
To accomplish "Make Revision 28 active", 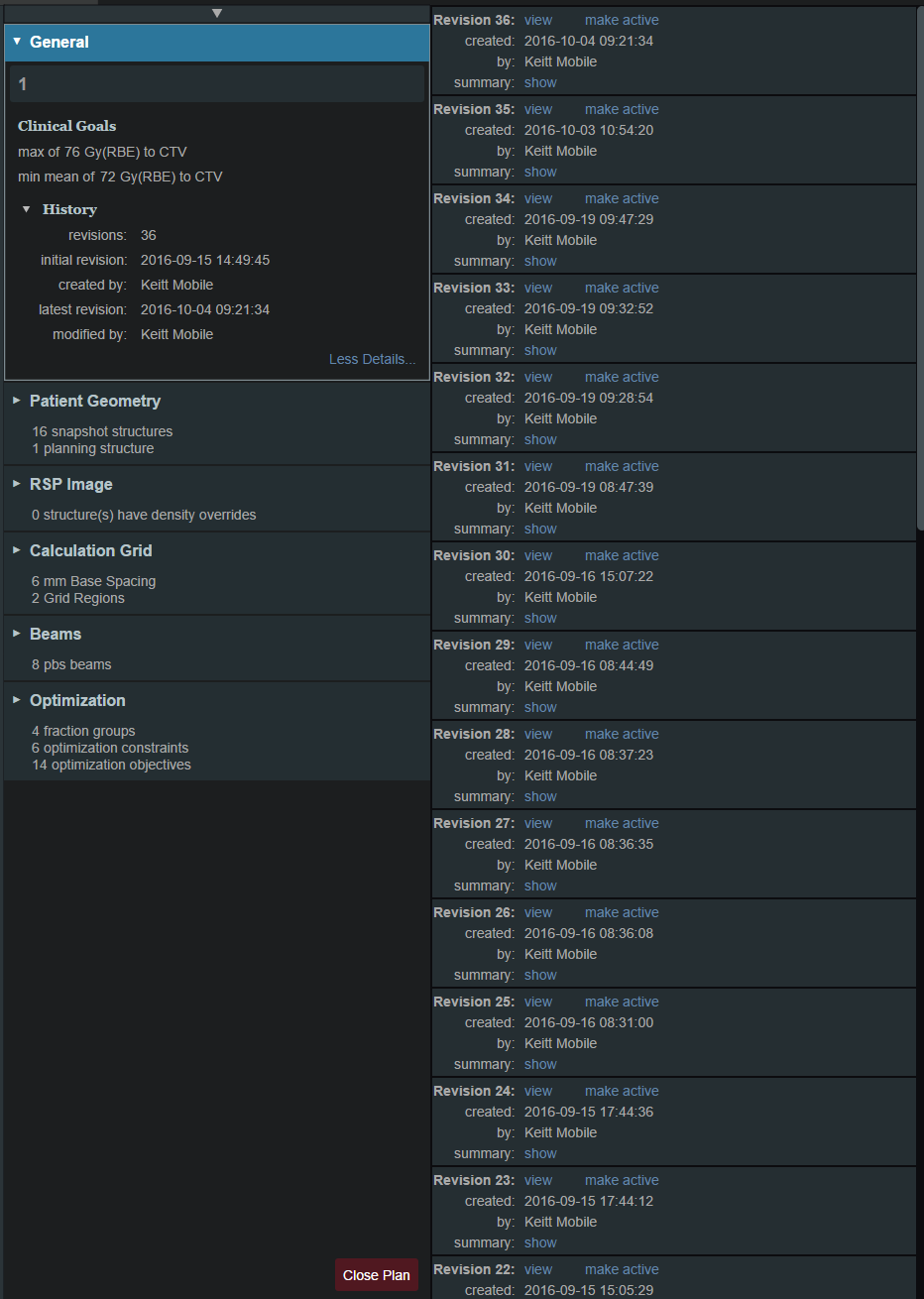I will click(x=622, y=734).
